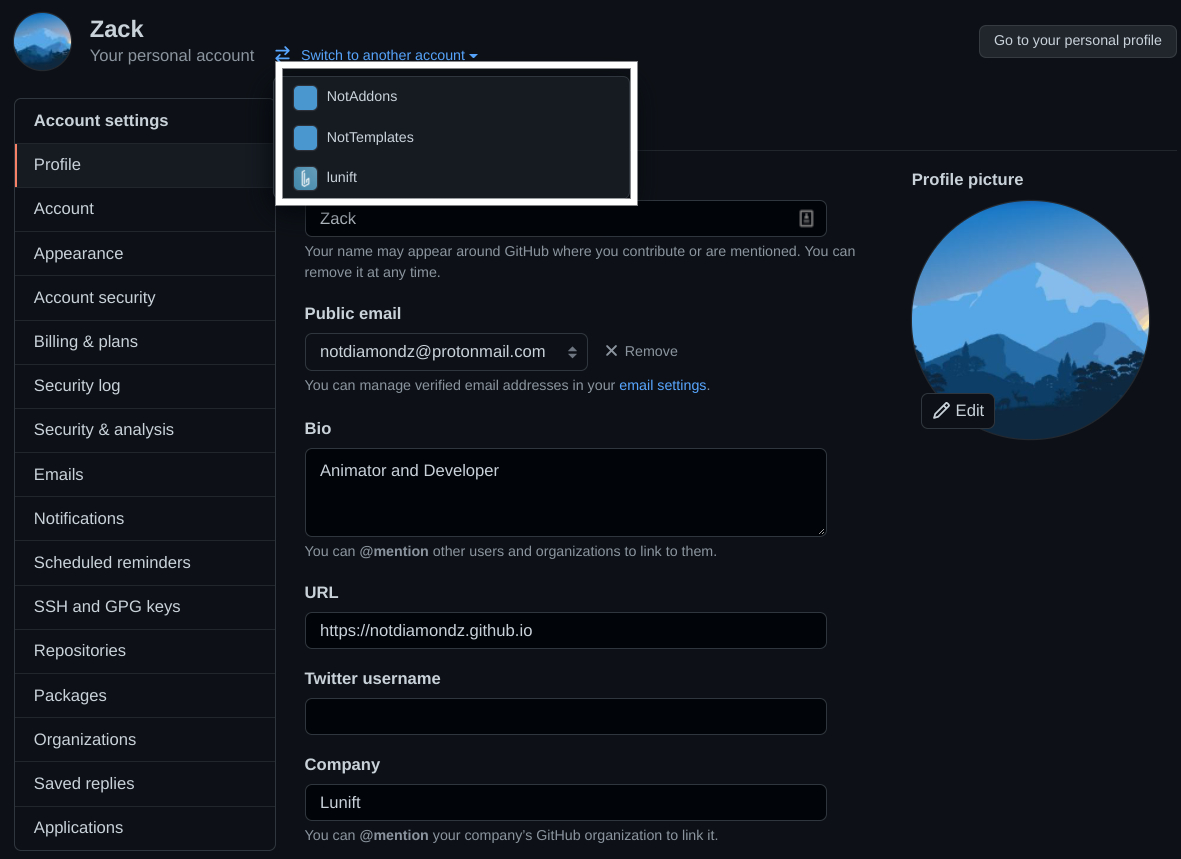Click the switch account arrows icon
1181x859 pixels.
[282, 54]
